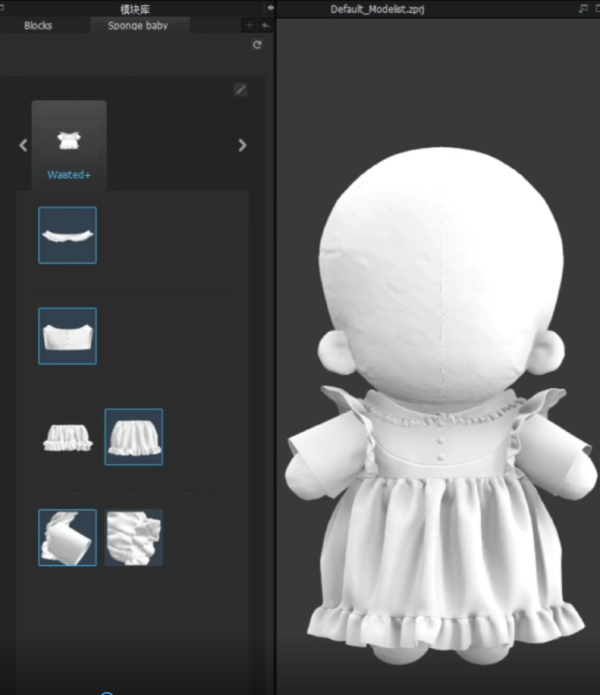Refresh the module library

click(257, 45)
